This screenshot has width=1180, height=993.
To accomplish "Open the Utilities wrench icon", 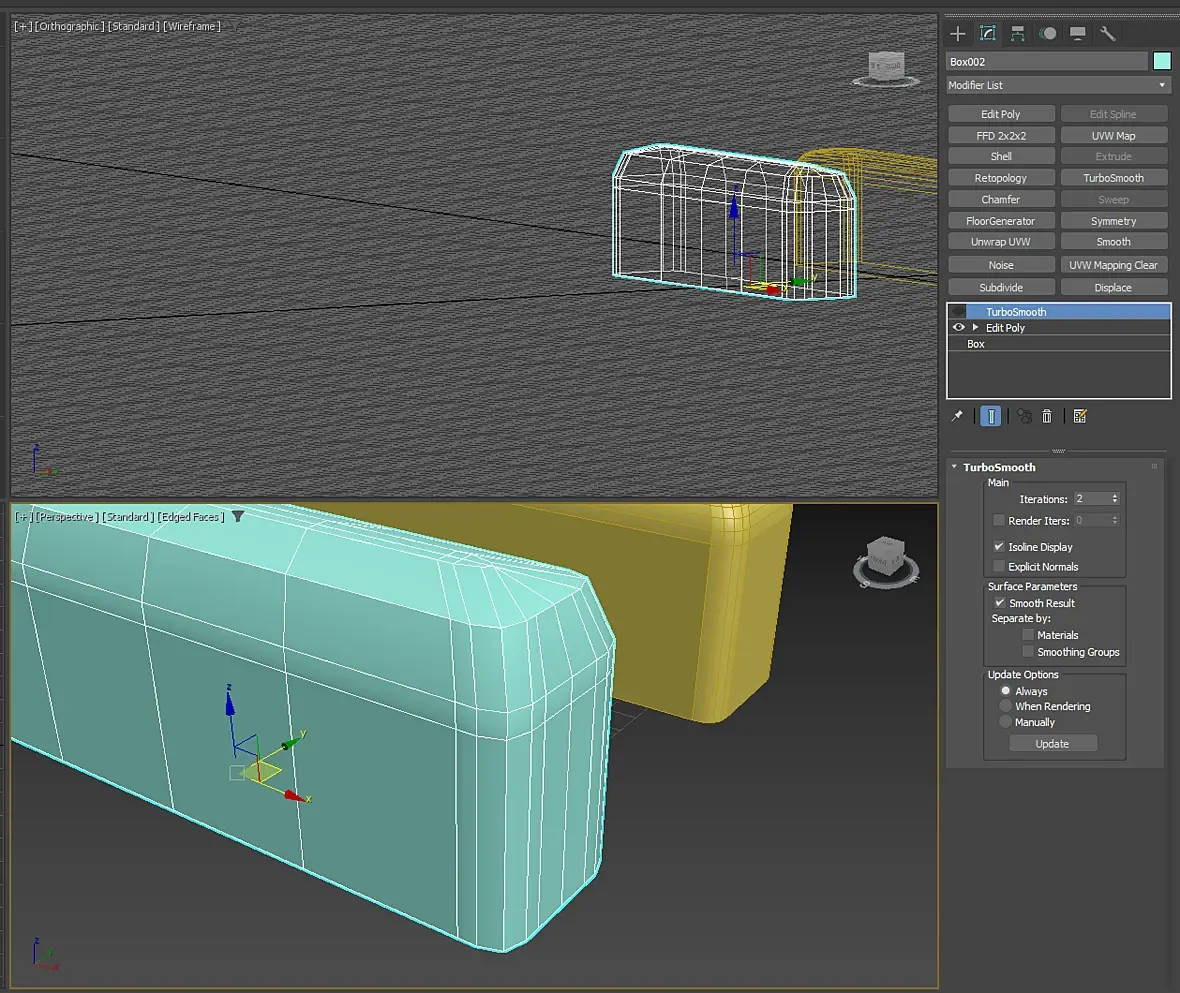I will [x=1107, y=34].
